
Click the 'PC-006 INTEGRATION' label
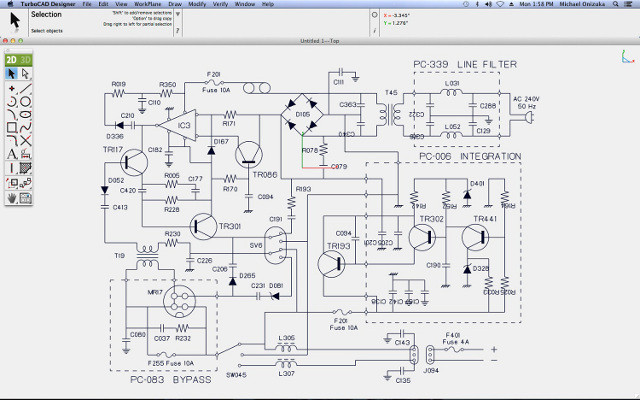click(470, 156)
